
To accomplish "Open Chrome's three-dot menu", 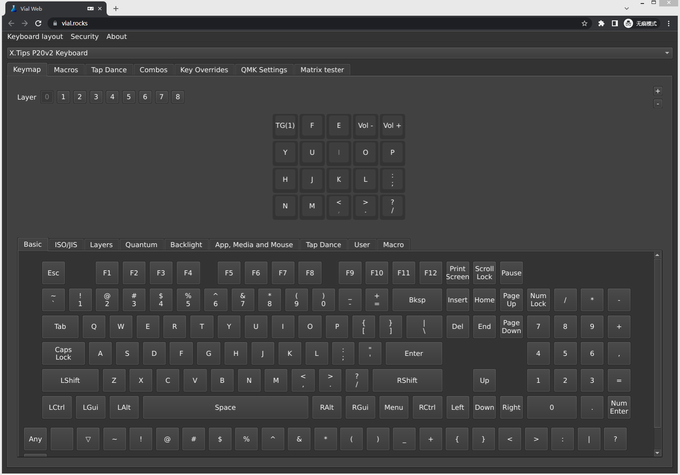I will [669, 23].
